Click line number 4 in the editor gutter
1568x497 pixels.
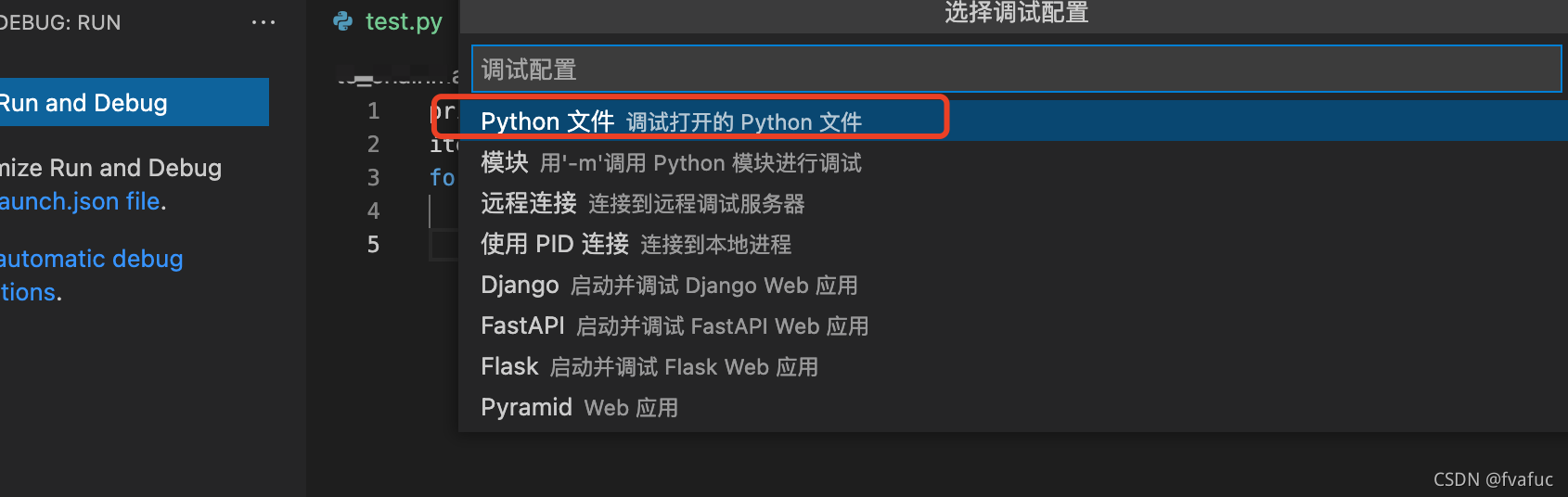click(373, 211)
